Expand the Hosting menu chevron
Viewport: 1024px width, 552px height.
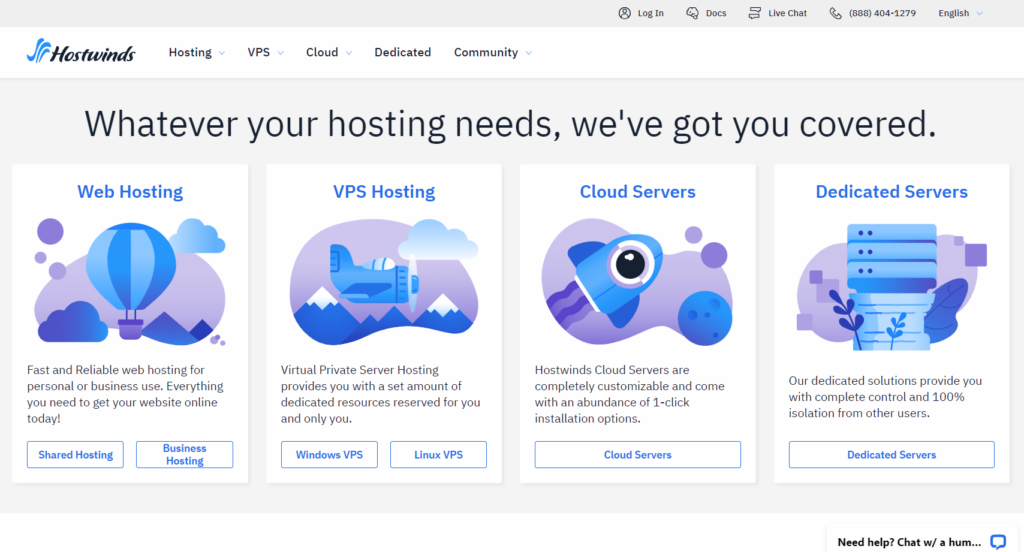pyautogui.click(x=222, y=53)
